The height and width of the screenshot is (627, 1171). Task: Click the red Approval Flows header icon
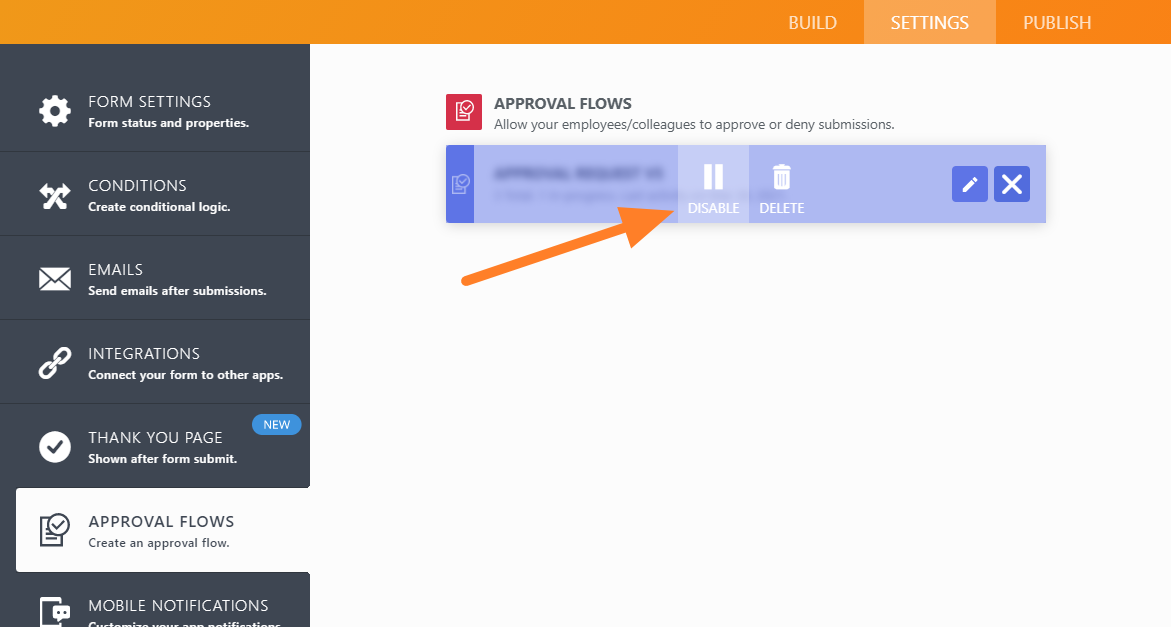click(464, 112)
